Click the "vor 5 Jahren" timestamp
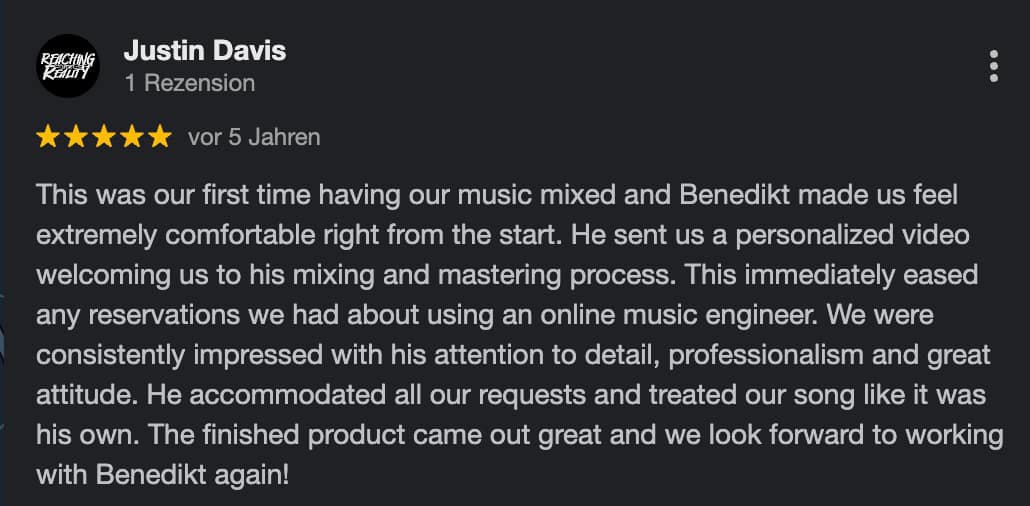 click(254, 138)
